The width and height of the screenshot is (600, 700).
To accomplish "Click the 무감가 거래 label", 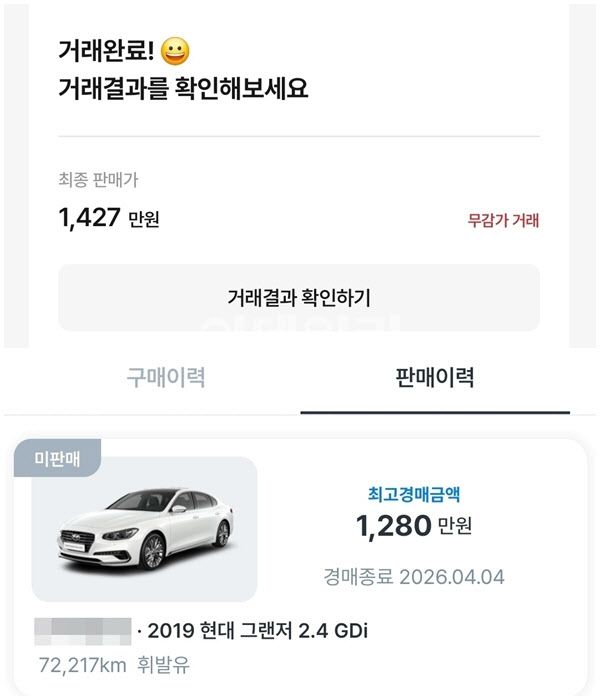I will 503,221.
